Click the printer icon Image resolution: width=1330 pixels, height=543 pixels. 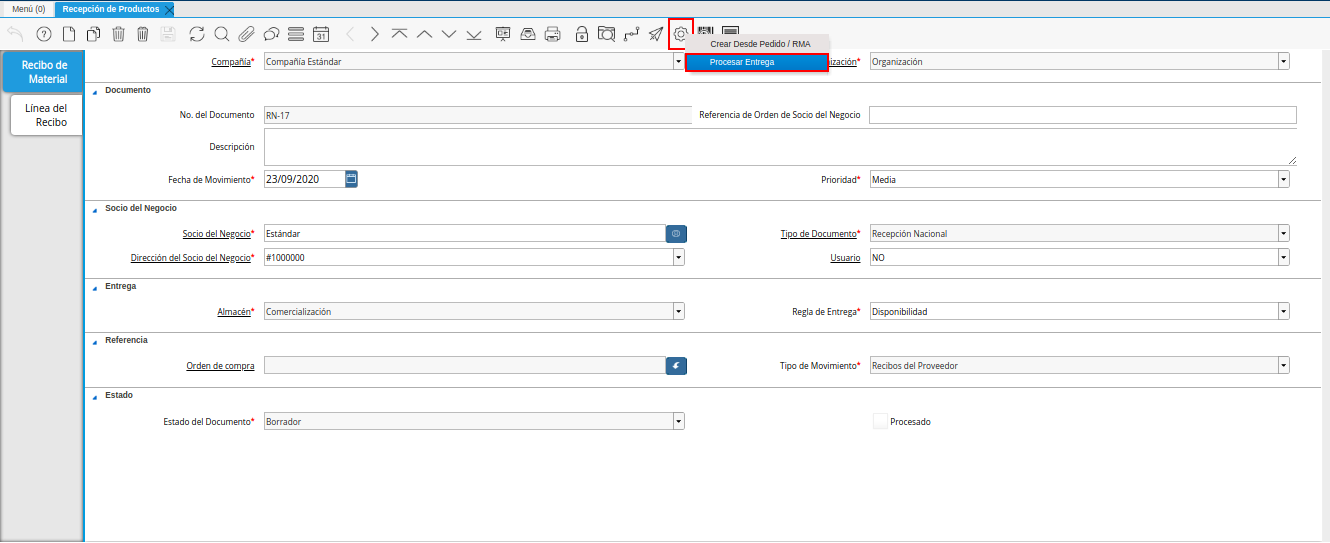pos(552,34)
